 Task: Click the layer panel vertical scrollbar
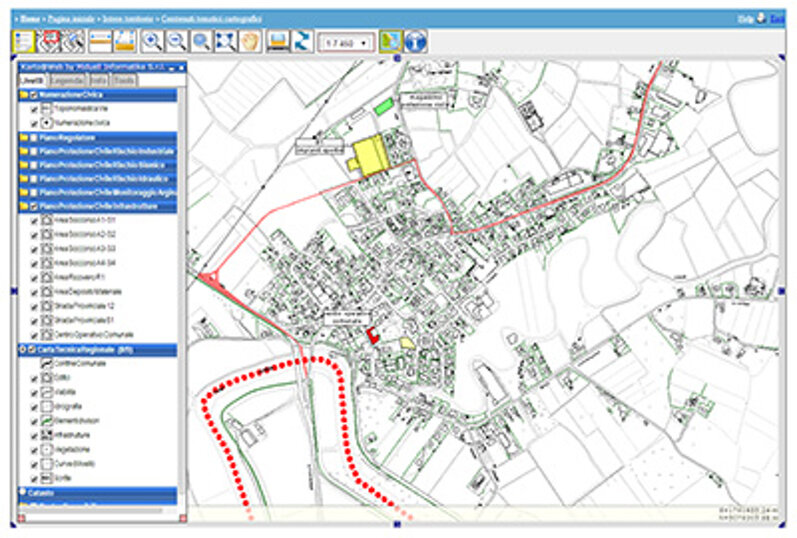(183, 300)
